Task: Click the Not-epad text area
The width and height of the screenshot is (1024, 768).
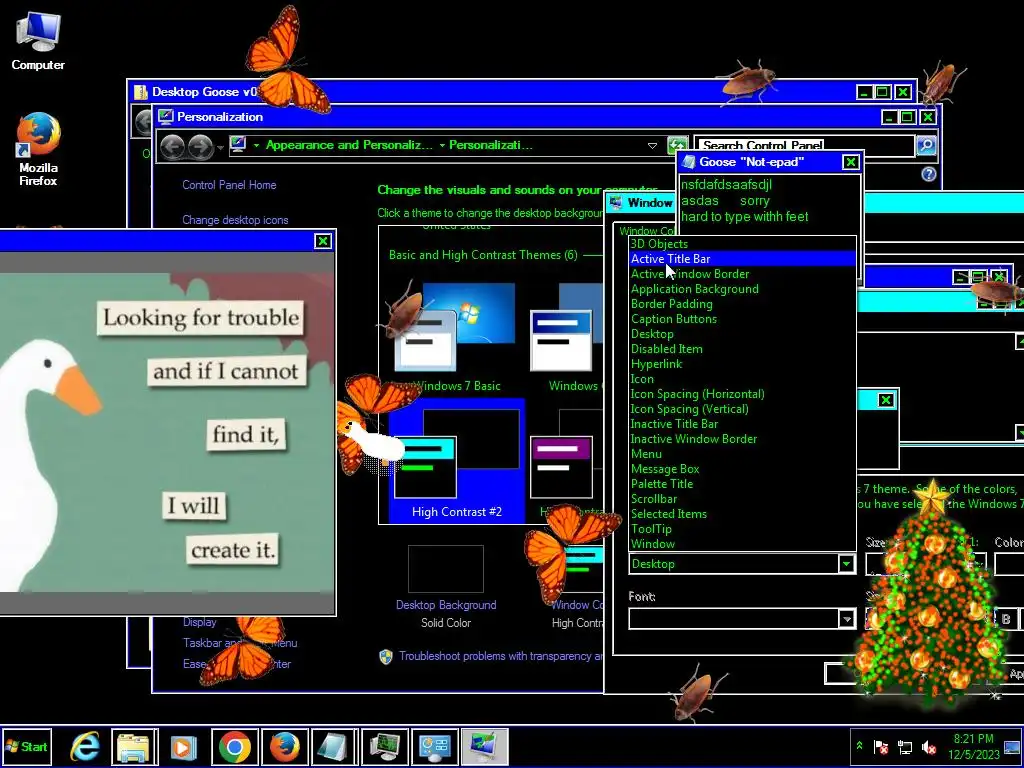Action: pos(769,205)
